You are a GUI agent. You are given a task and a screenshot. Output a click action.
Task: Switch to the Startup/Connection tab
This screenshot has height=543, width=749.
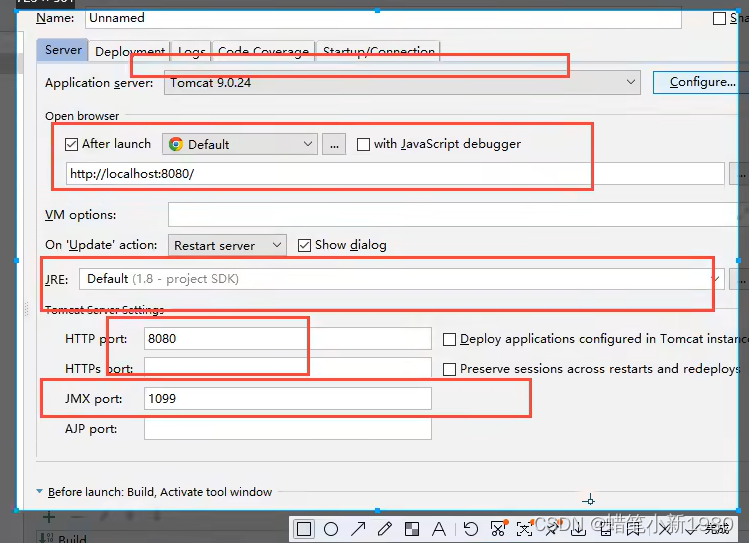tap(378, 51)
